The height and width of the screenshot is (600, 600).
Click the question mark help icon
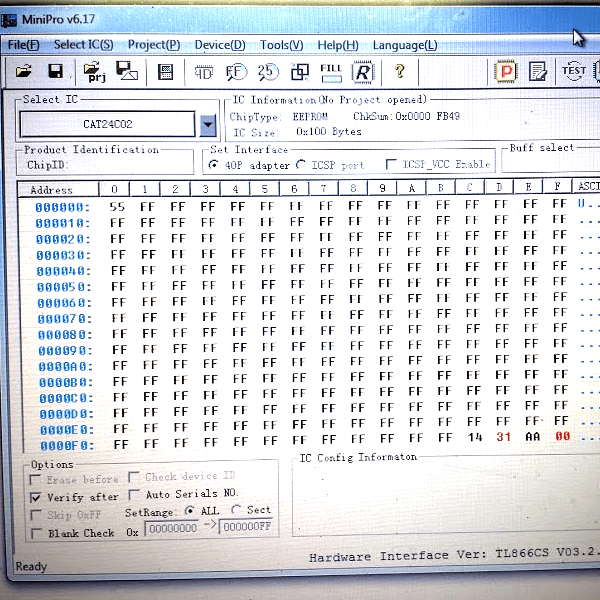400,71
